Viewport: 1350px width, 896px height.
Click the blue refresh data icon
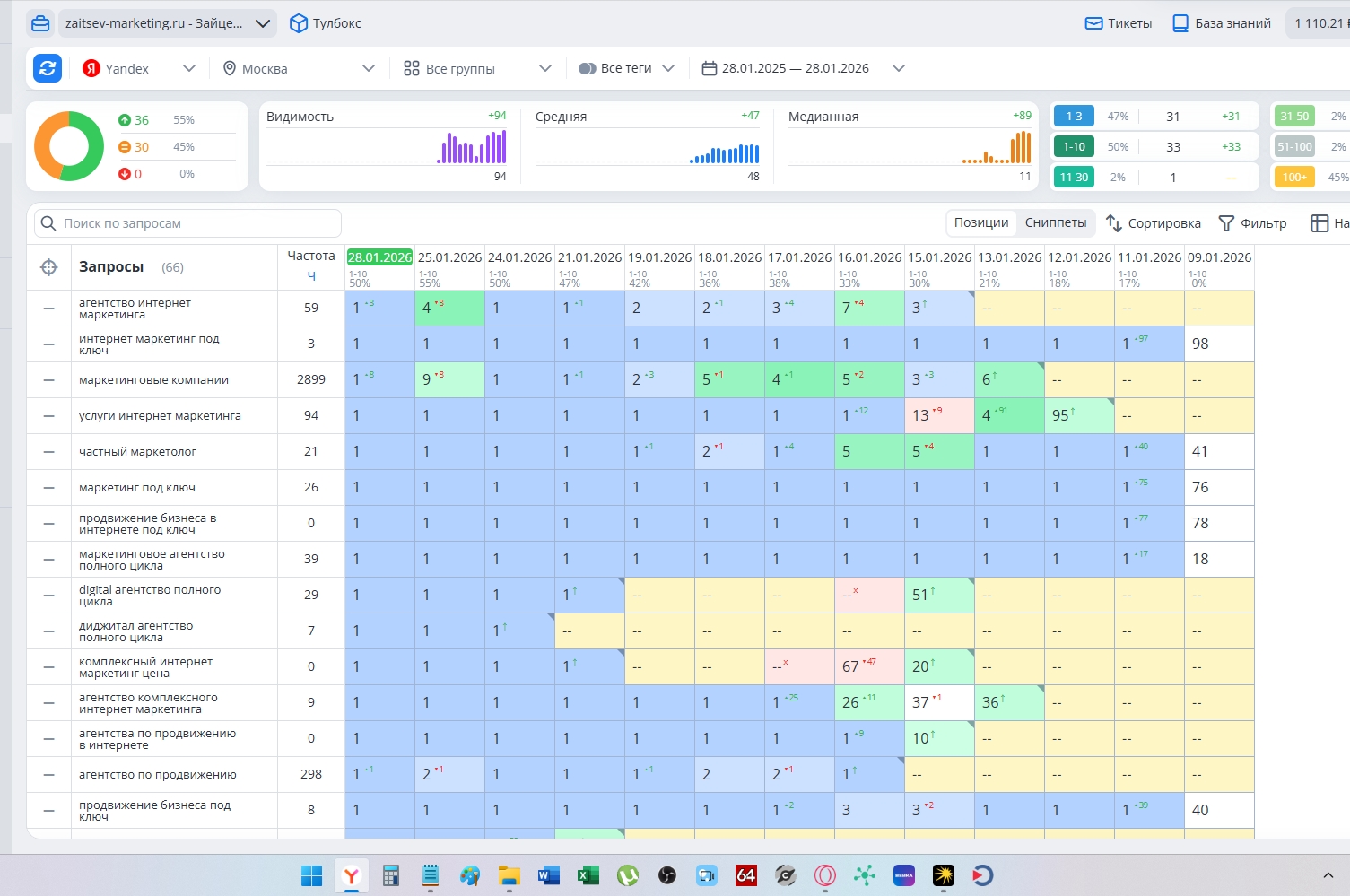(48, 68)
